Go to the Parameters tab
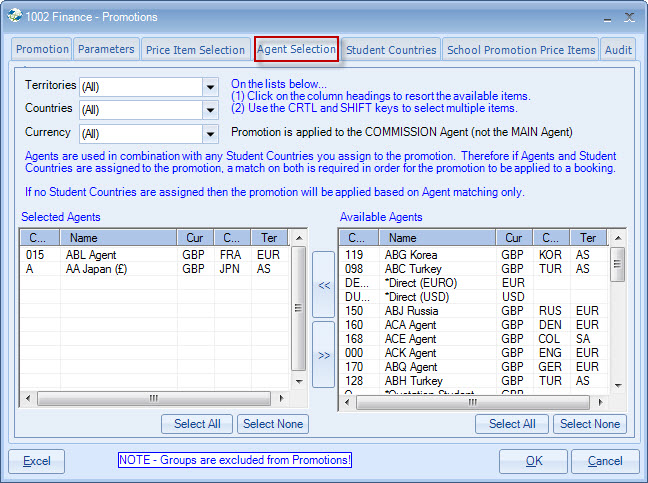The height and width of the screenshot is (483, 648). 106,49
